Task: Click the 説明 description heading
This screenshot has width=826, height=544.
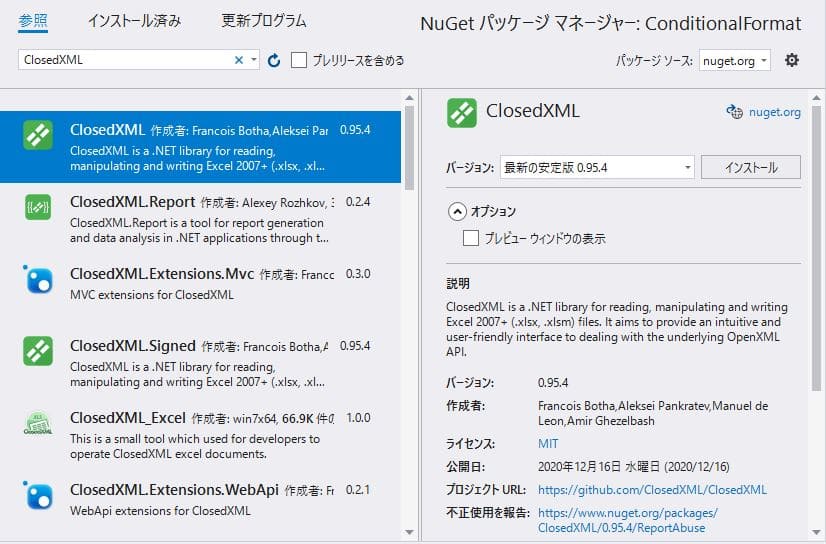Action: pyautogui.click(x=458, y=284)
